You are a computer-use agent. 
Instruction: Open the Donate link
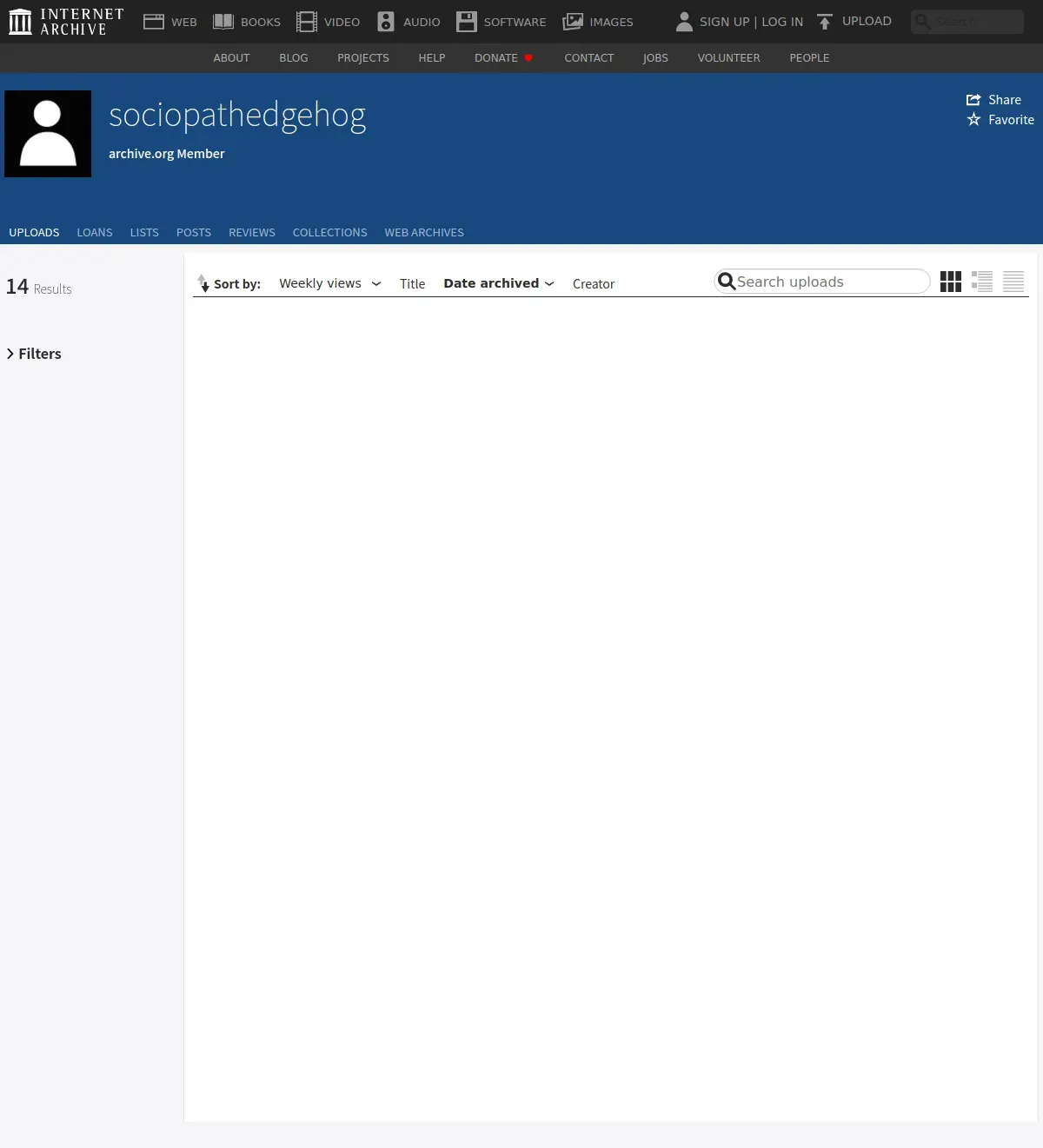[496, 58]
